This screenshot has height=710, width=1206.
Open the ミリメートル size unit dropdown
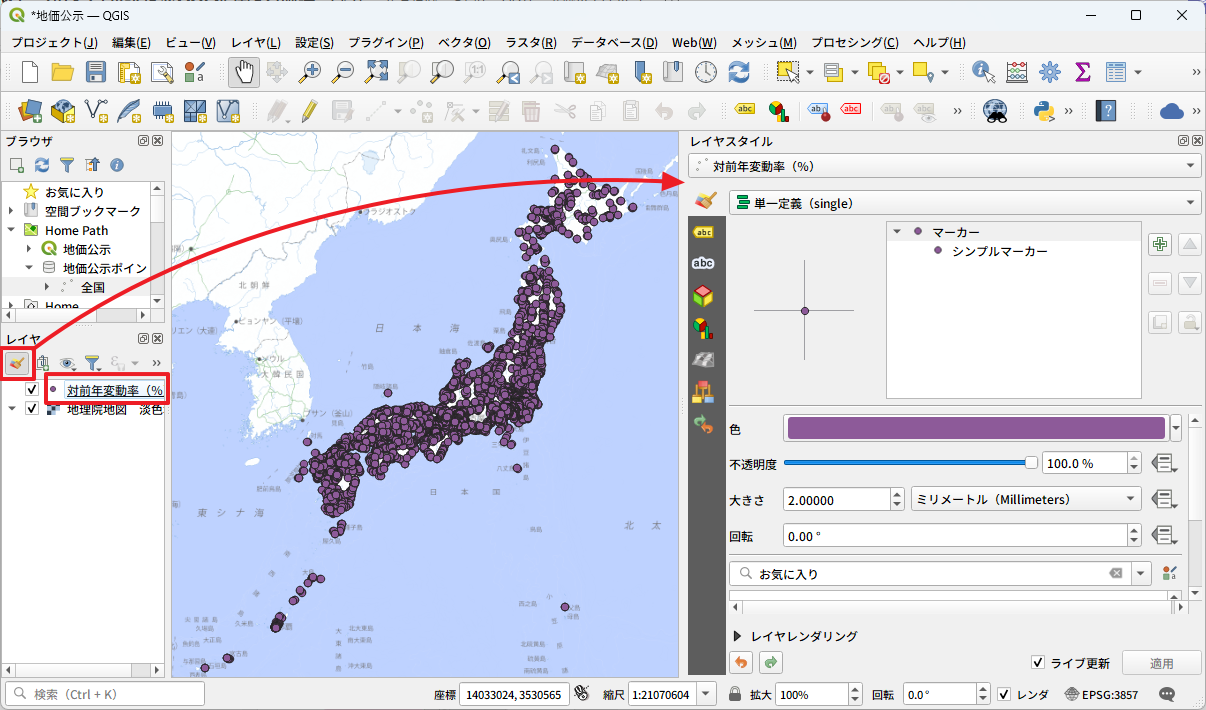[1026, 499]
